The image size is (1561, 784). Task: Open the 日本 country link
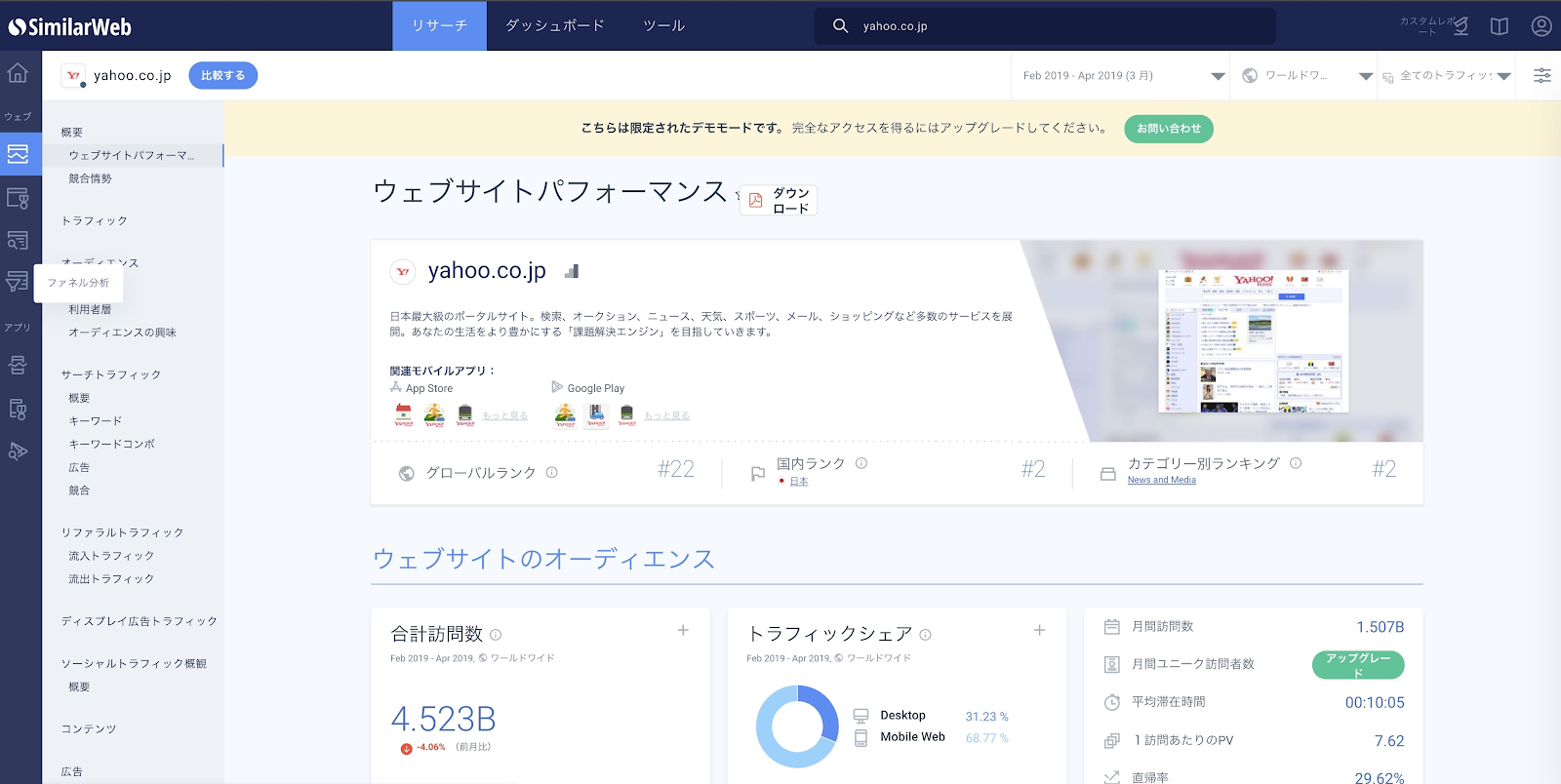[799, 482]
